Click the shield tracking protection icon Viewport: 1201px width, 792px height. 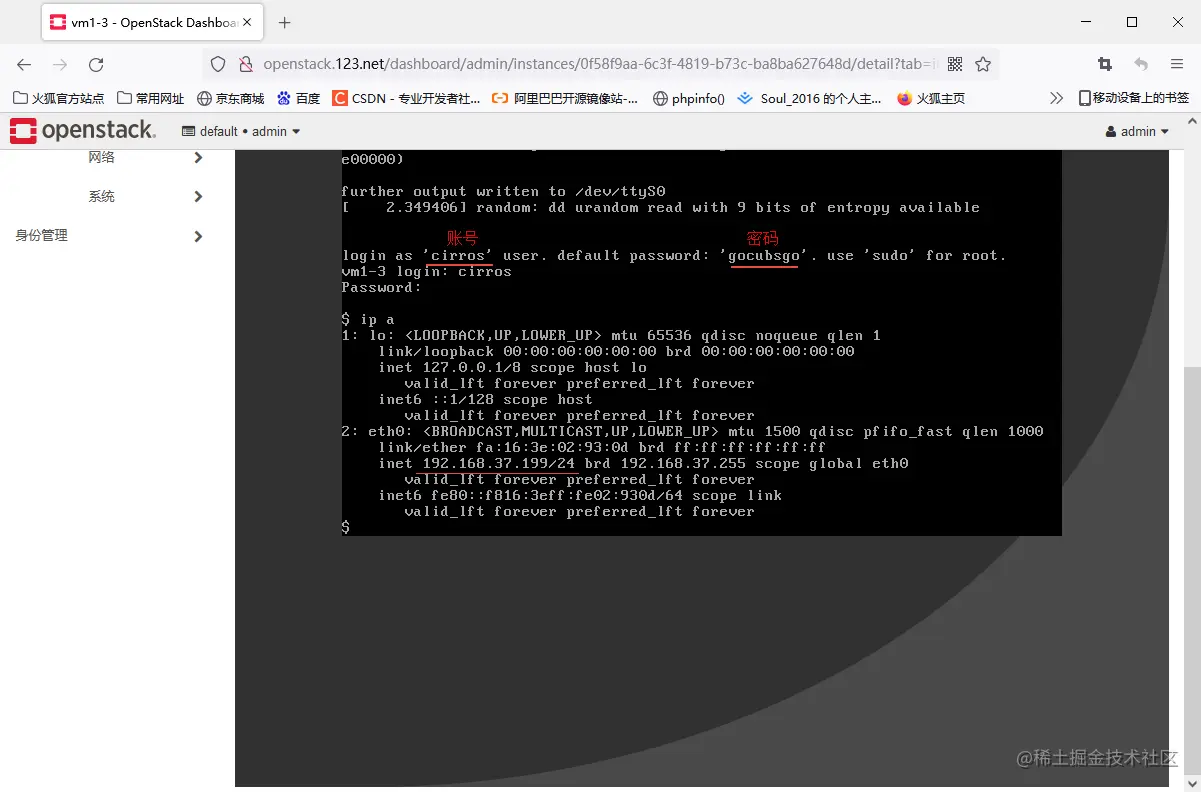pos(218,64)
